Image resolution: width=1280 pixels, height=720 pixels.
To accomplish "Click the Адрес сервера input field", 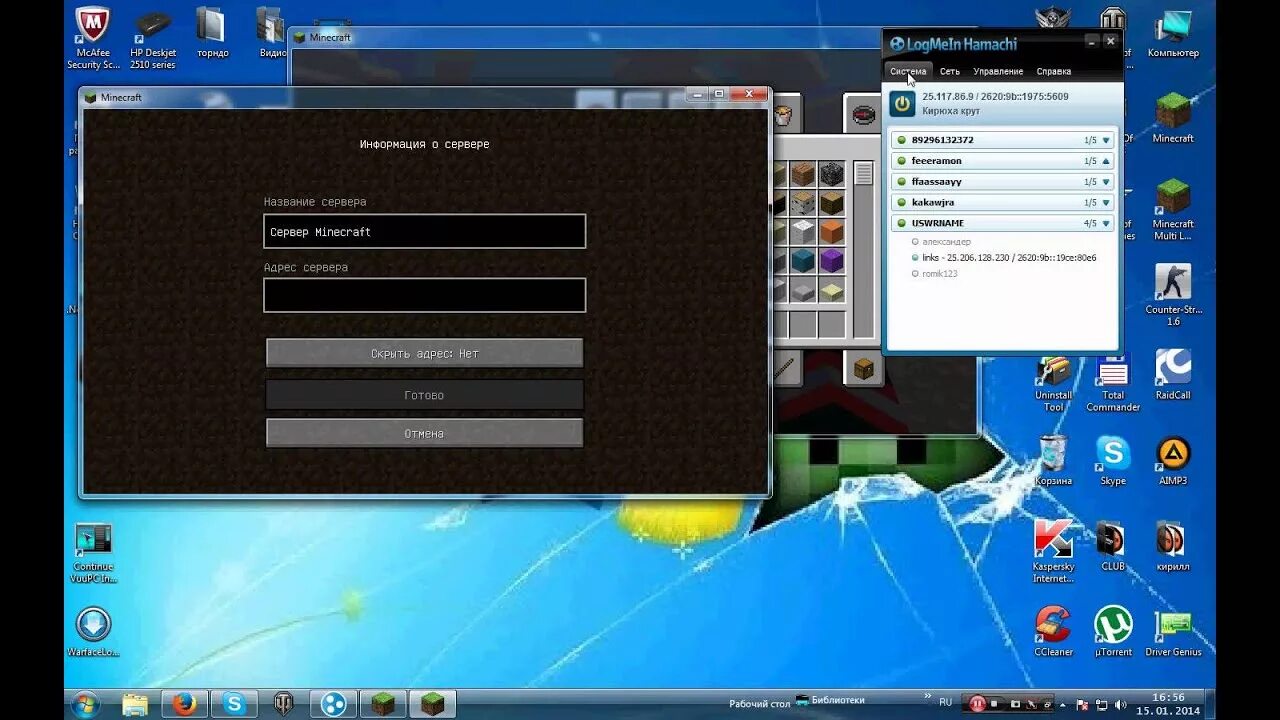I will coord(425,295).
